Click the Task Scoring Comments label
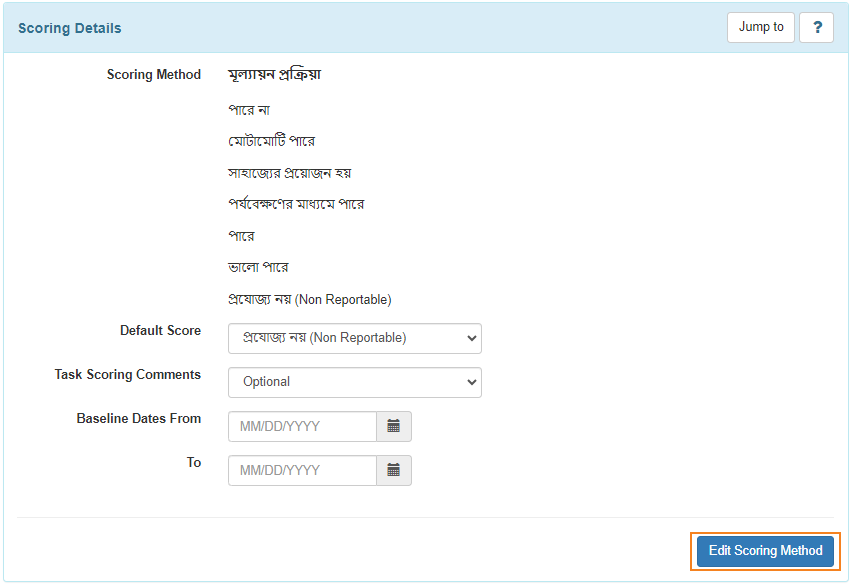The image size is (852, 585). (128, 374)
